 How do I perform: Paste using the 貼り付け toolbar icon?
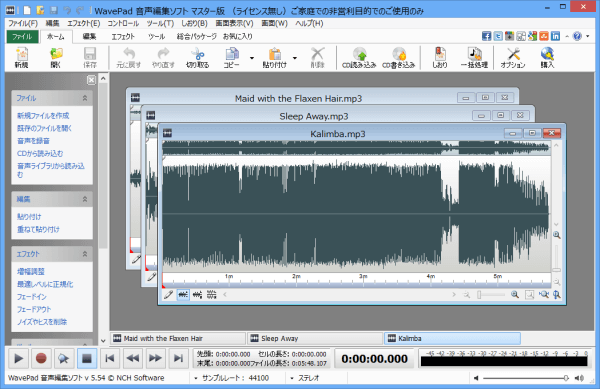coord(274,58)
